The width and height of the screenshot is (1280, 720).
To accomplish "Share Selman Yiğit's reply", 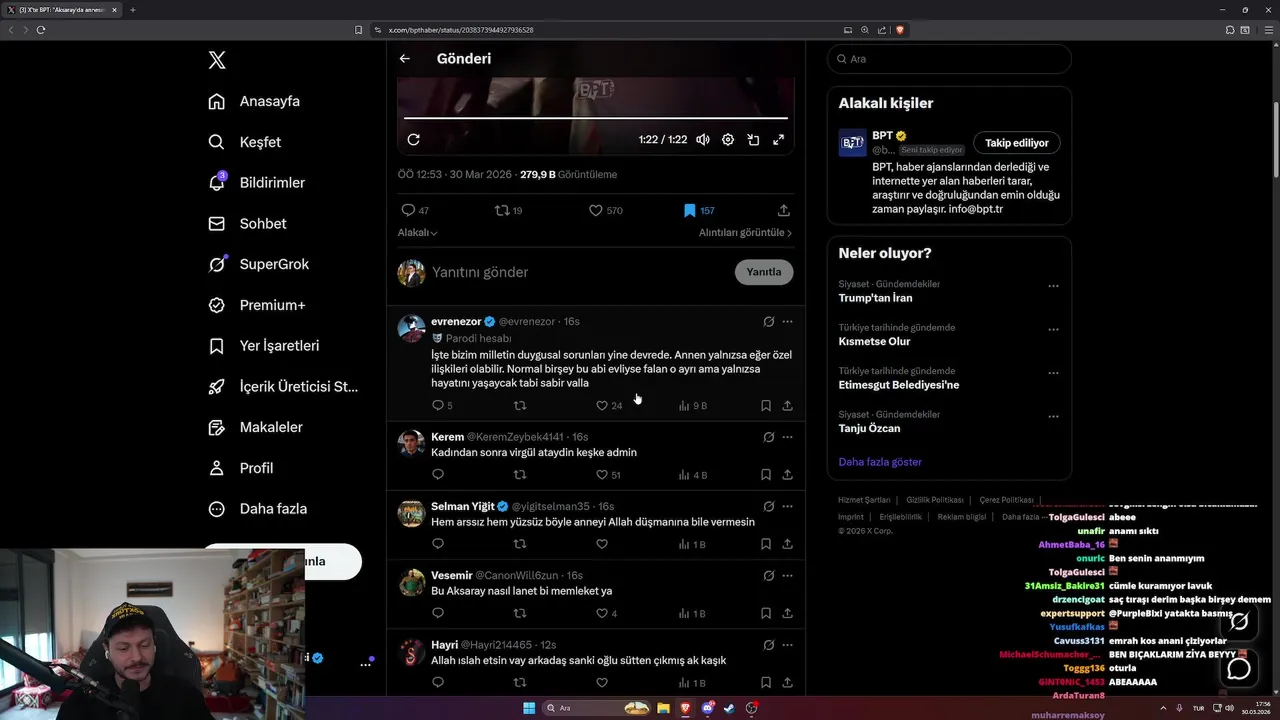I will tap(788, 544).
